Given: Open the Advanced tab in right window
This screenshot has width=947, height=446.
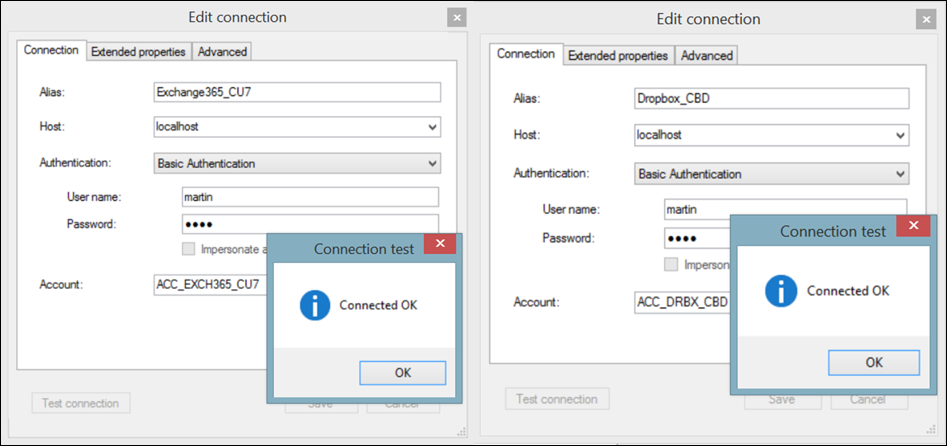Looking at the screenshot, I should pyautogui.click(x=707, y=56).
